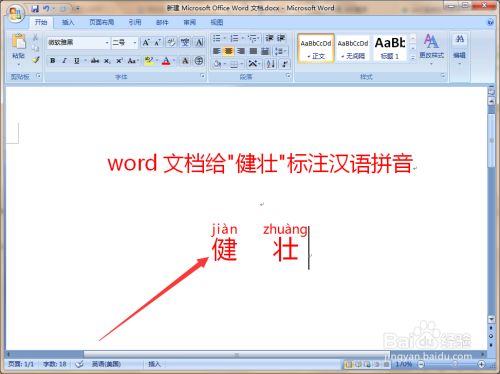The height and width of the screenshot is (374, 500).
Task: Click the Superscript icon
Action: point(119,61)
